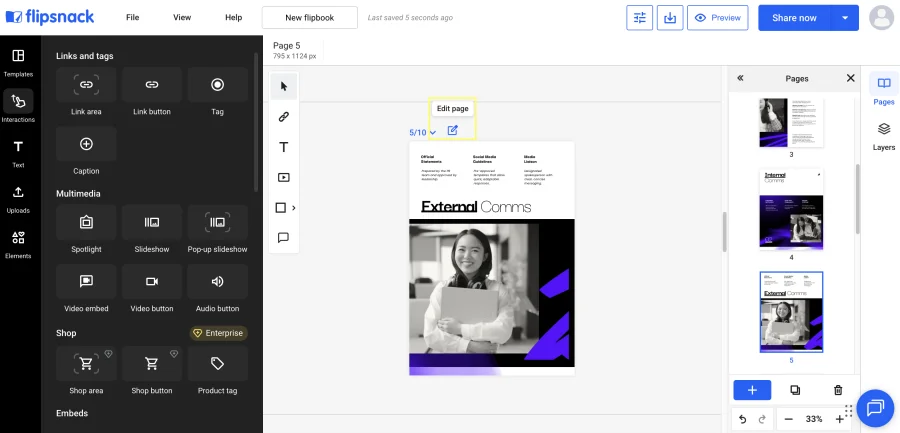Screen dimensions: 900x433
Task: Add a Shop area element
Action: click(x=86, y=364)
